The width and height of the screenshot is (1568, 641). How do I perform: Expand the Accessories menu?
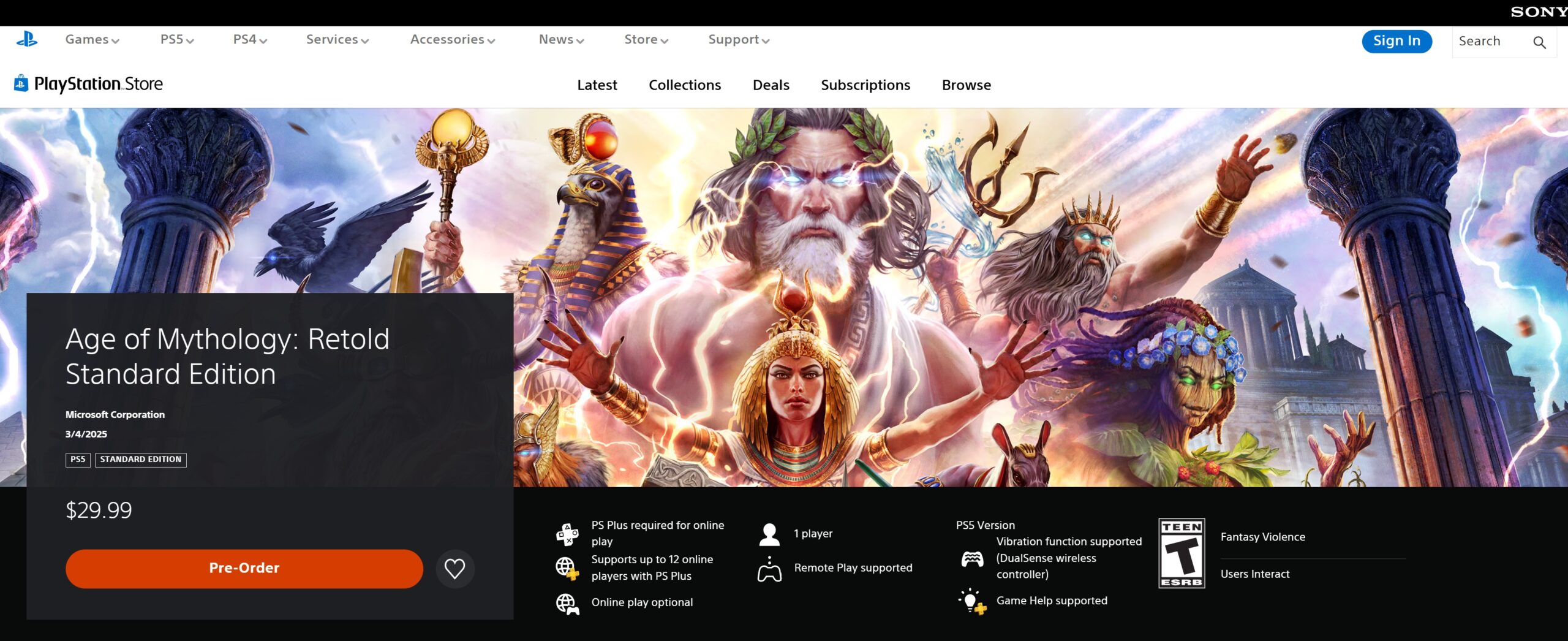coord(452,40)
